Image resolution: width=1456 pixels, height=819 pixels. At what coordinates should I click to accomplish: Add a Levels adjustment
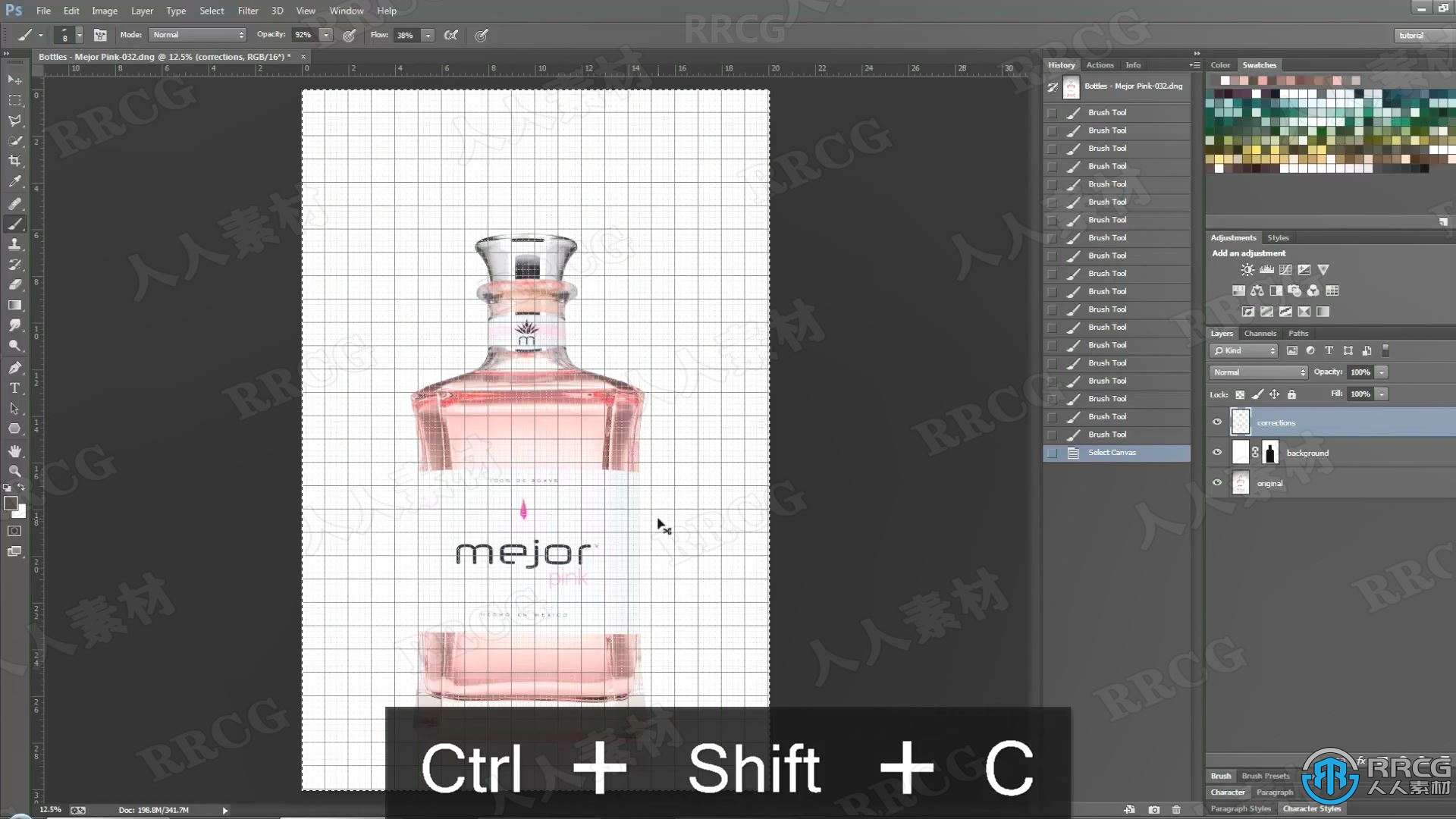tap(1266, 269)
